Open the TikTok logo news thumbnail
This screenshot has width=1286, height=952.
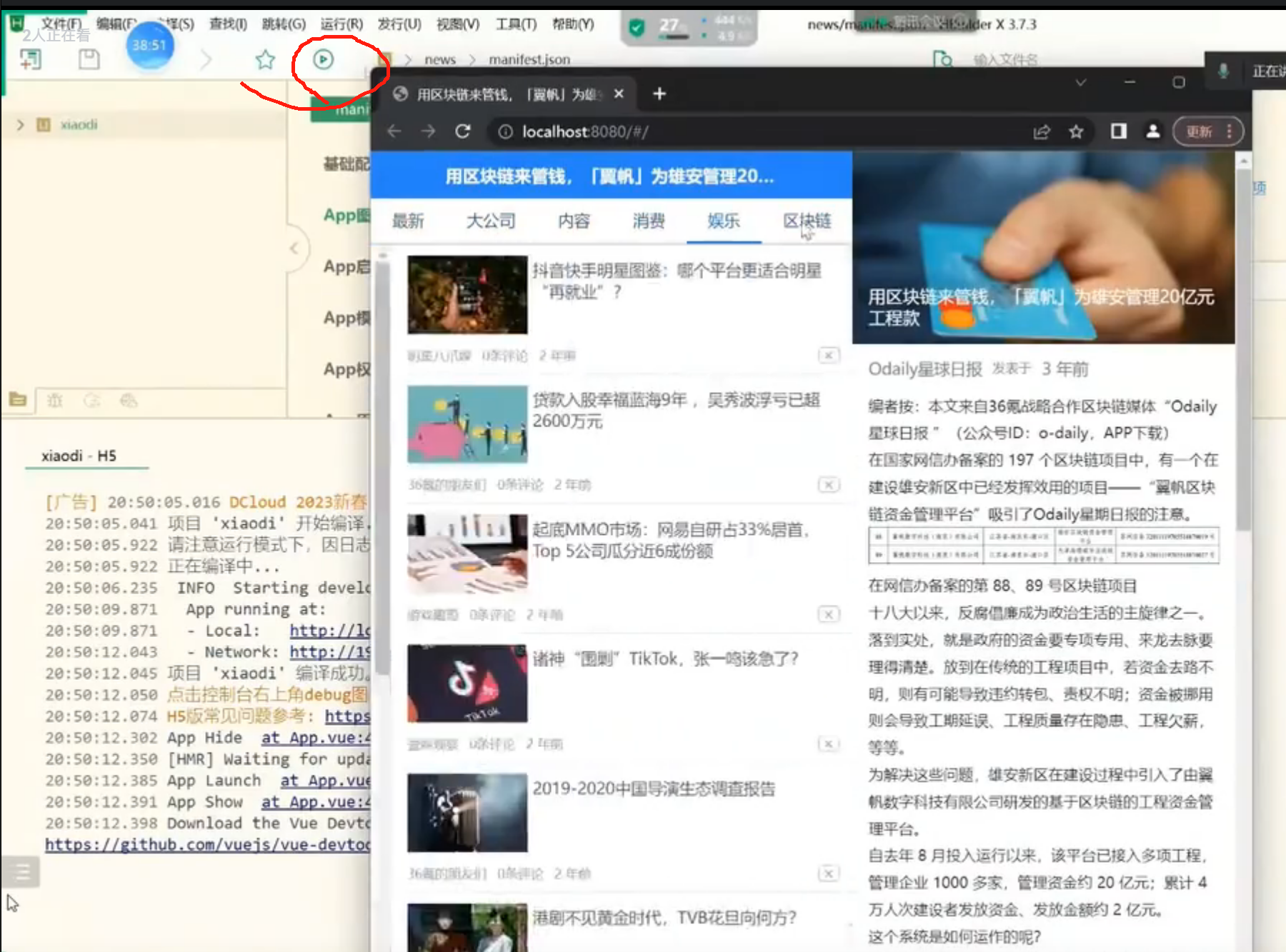467,683
